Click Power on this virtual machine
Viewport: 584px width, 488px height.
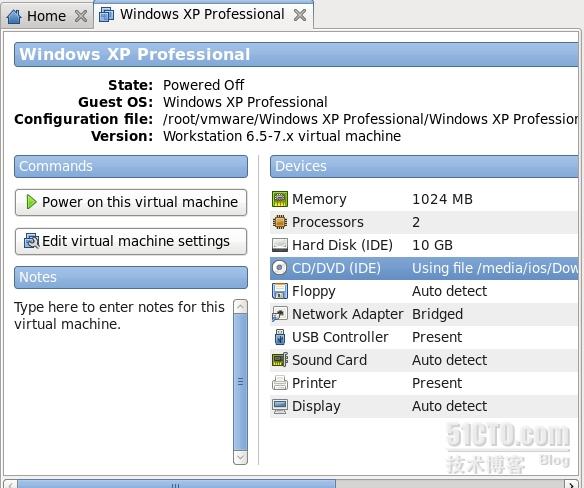point(131,202)
